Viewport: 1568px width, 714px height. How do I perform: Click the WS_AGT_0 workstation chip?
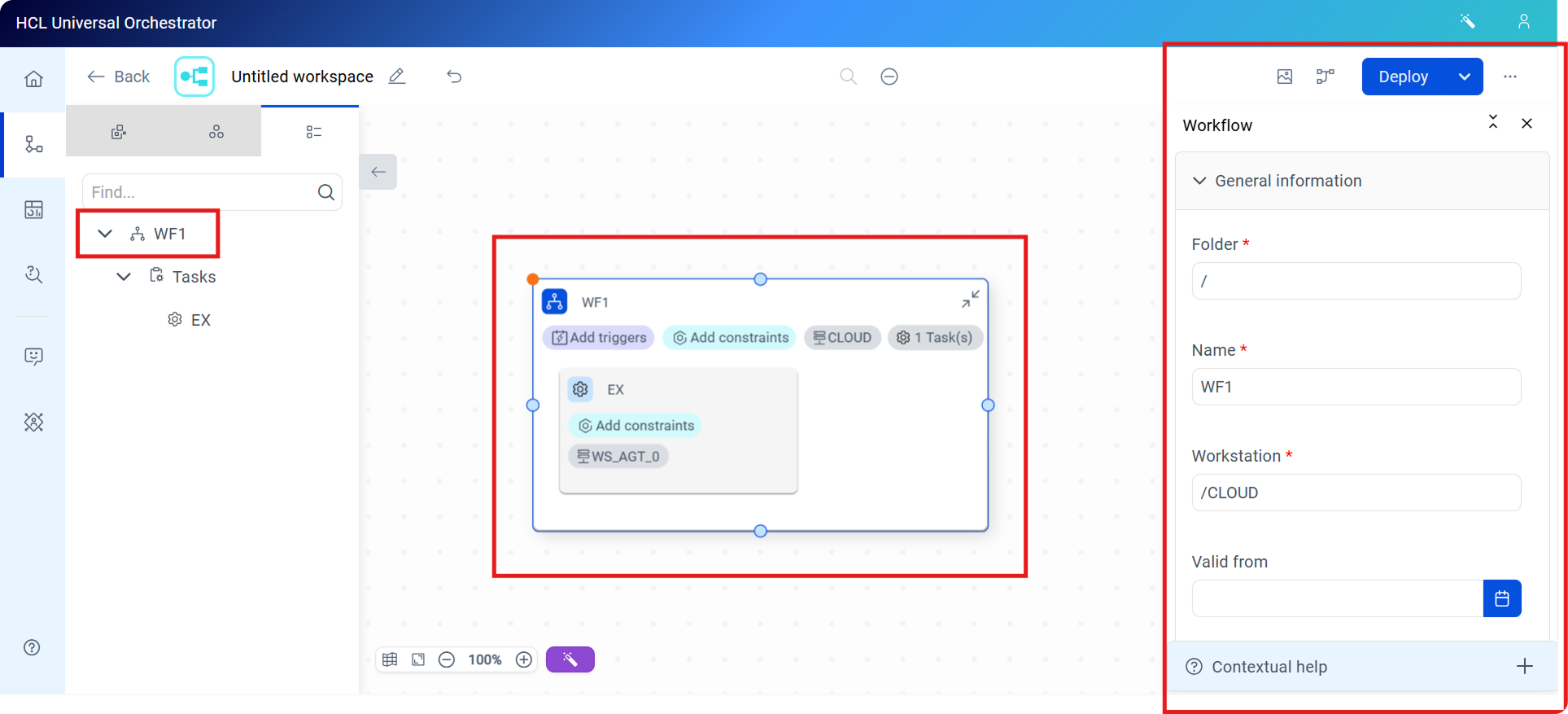(618, 457)
